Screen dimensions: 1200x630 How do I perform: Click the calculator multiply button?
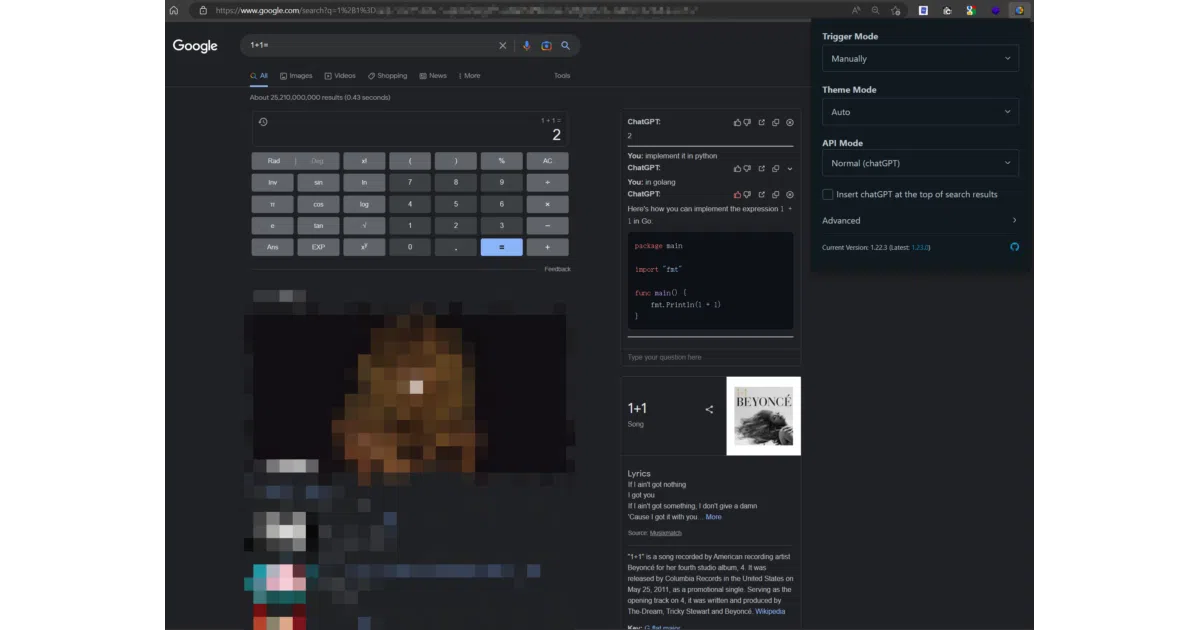point(547,204)
